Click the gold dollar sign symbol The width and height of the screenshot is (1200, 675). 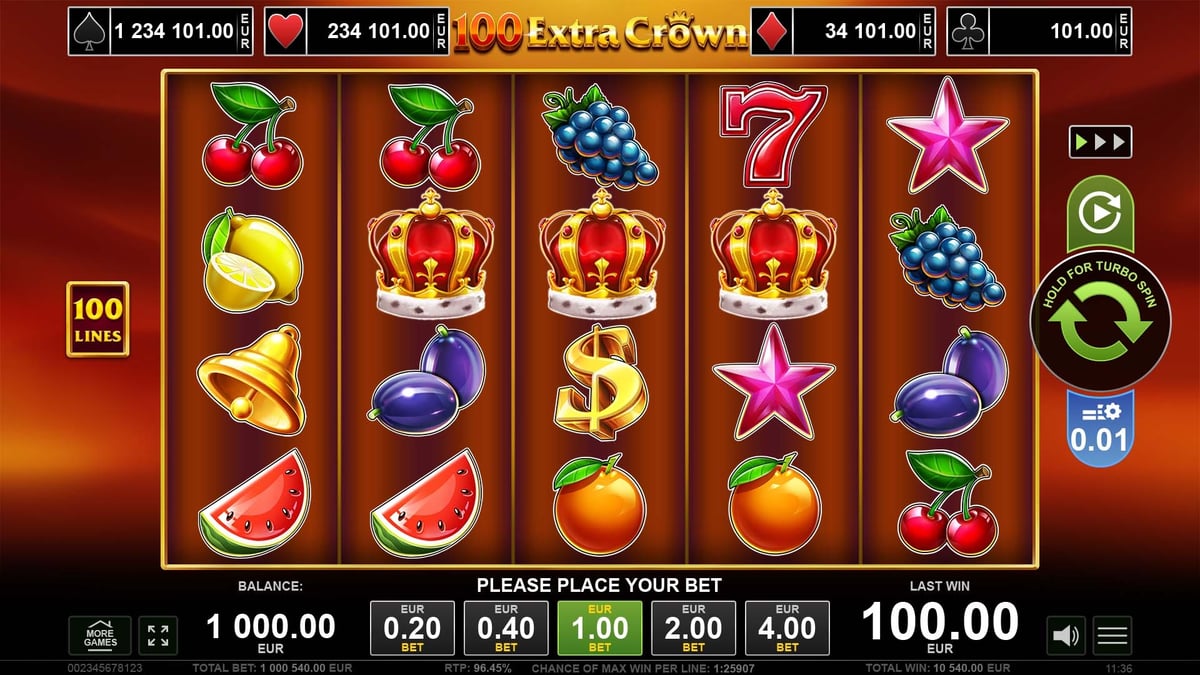pyautogui.click(x=600, y=382)
